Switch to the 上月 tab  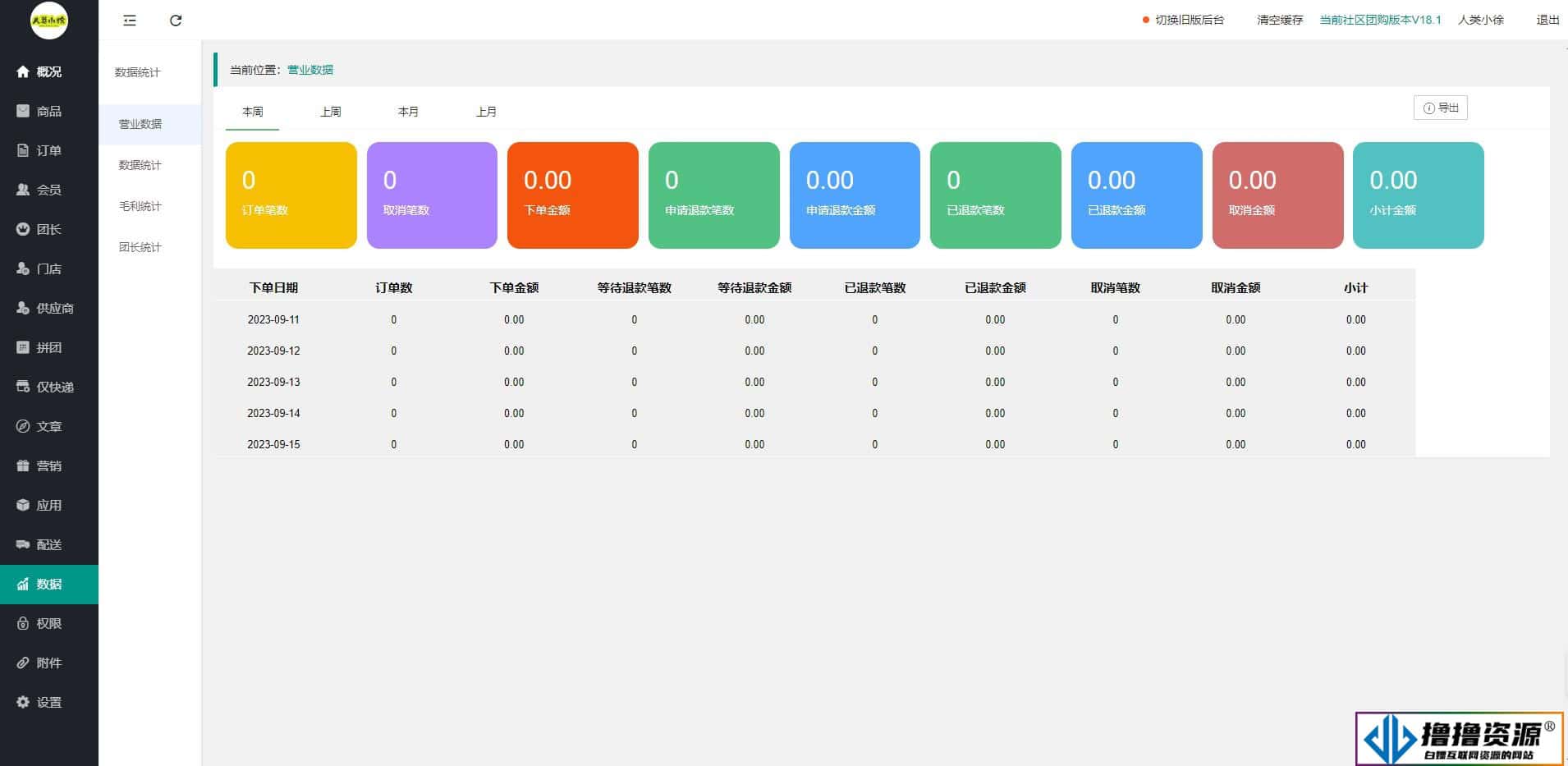(487, 112)
